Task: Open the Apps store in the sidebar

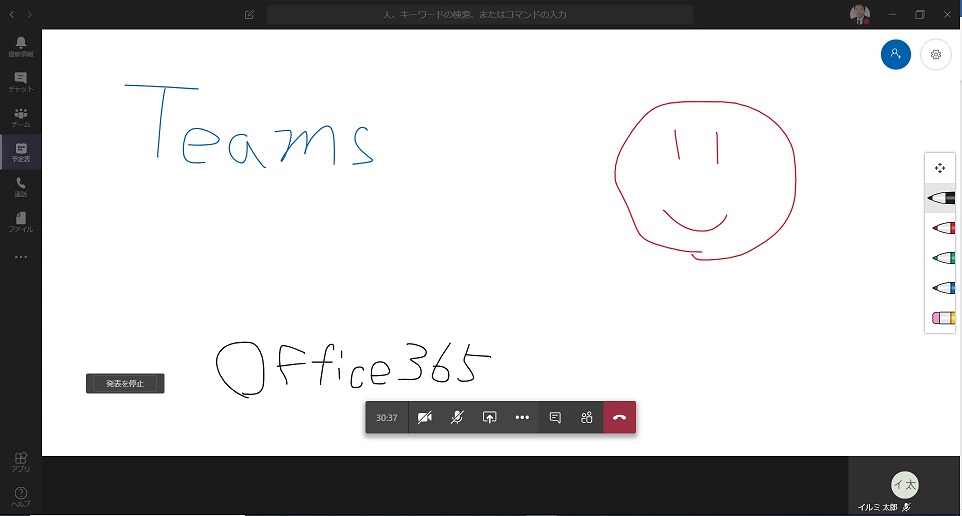Action: pos(20,462)
